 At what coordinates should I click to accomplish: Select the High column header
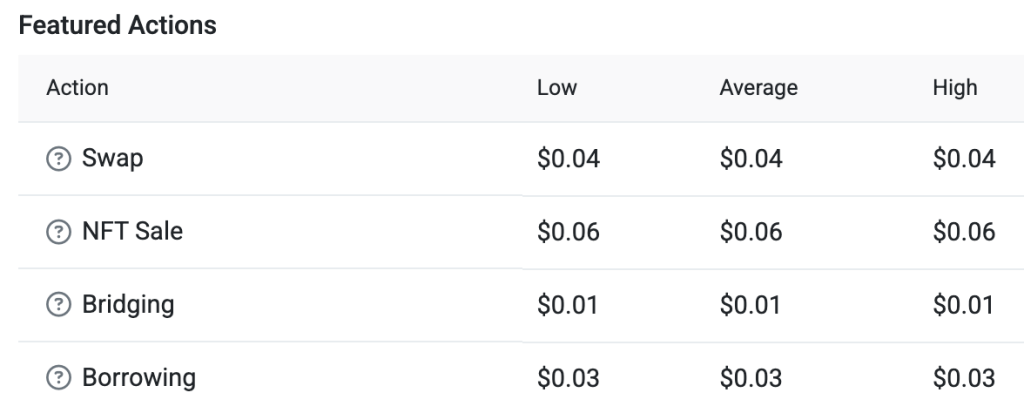coord(954,88)
